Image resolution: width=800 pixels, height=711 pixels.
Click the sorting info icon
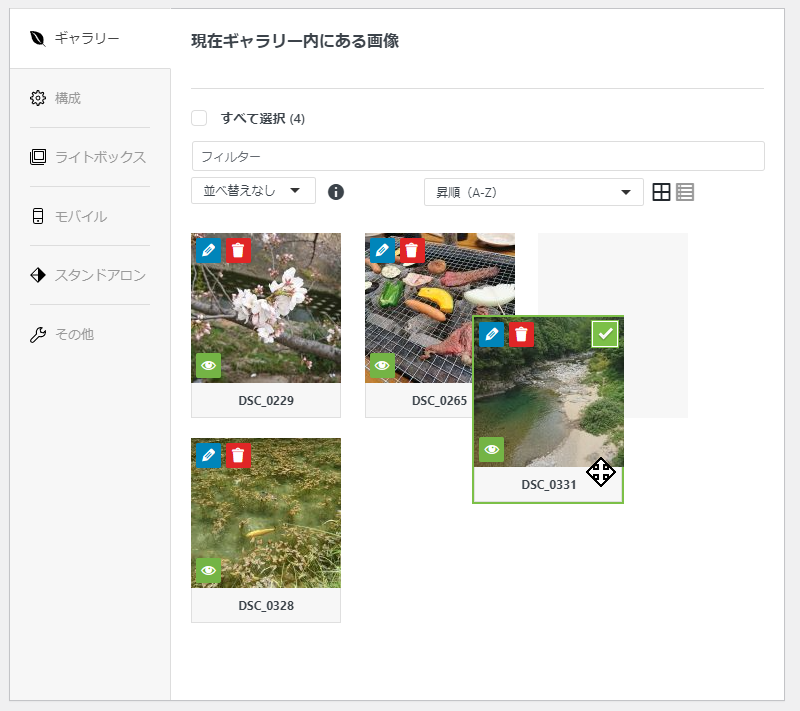[x=336, y=192]
